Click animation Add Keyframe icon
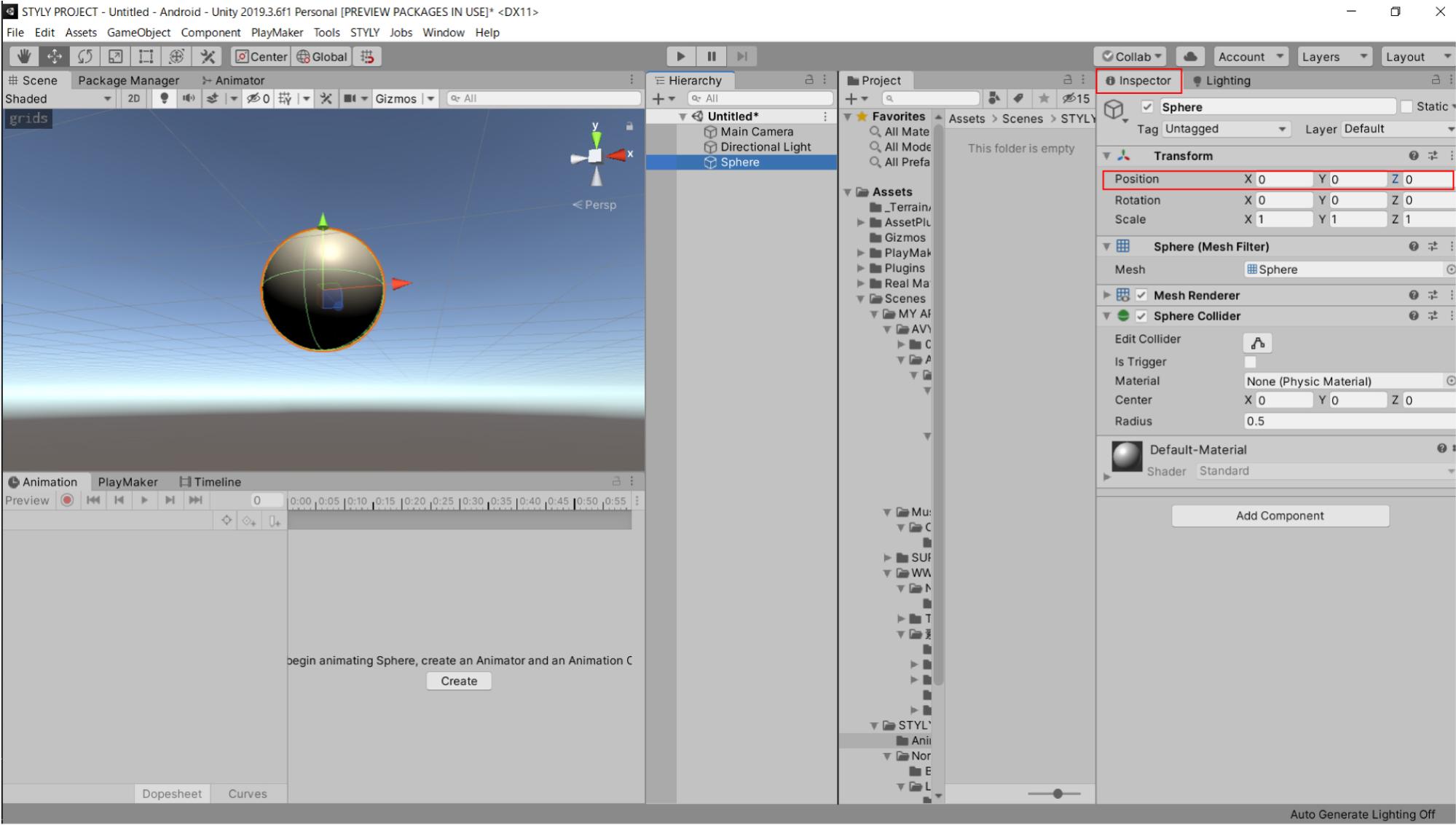Image resolution: width=1456 pixels, height=825 pixels. (249, 521)
